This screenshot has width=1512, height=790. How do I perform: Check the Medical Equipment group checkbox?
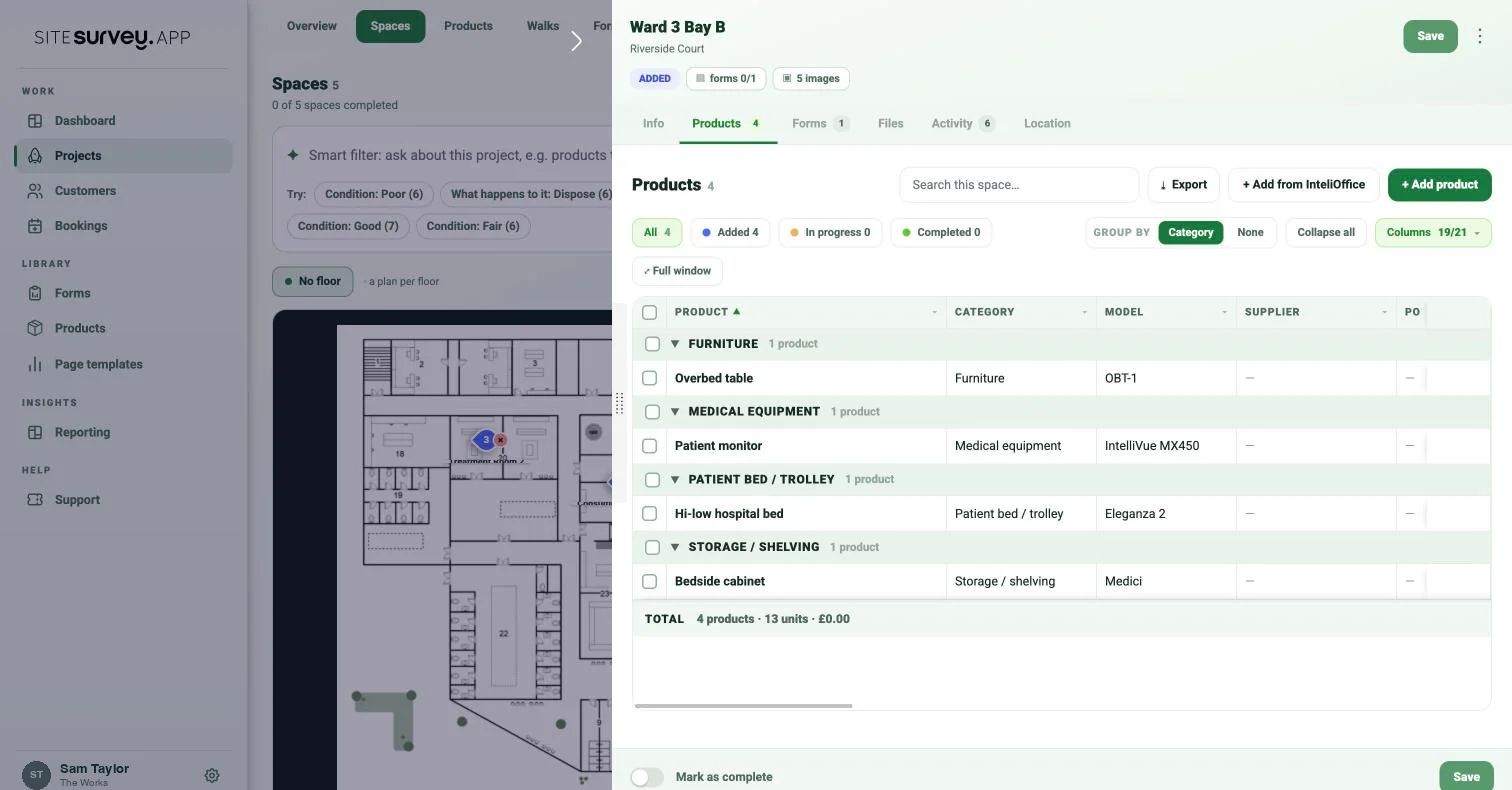pos(653,412)
